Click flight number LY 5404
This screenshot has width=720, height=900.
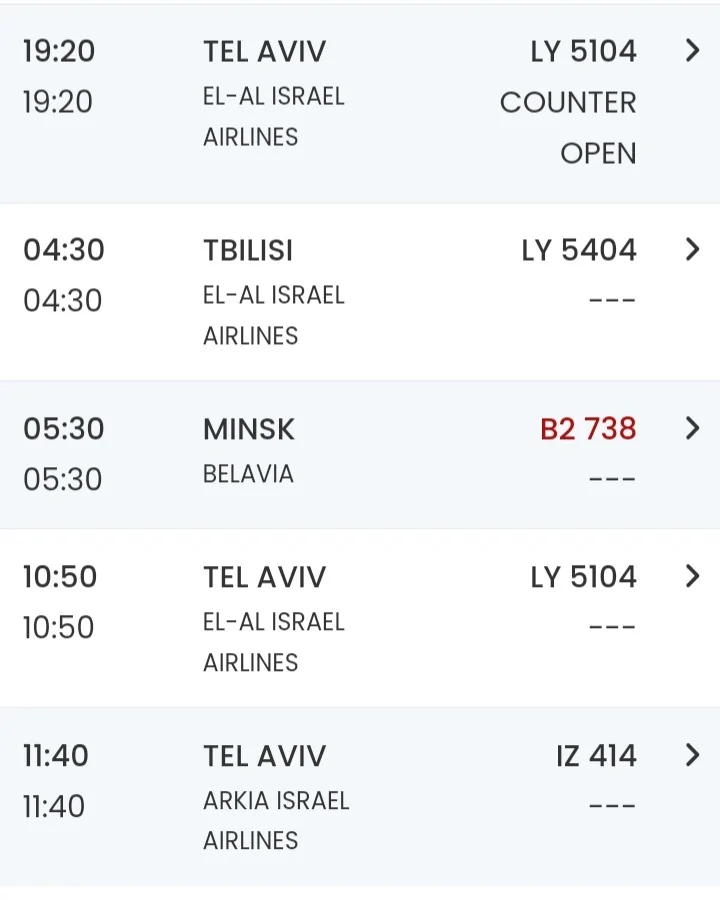point(578,250)
